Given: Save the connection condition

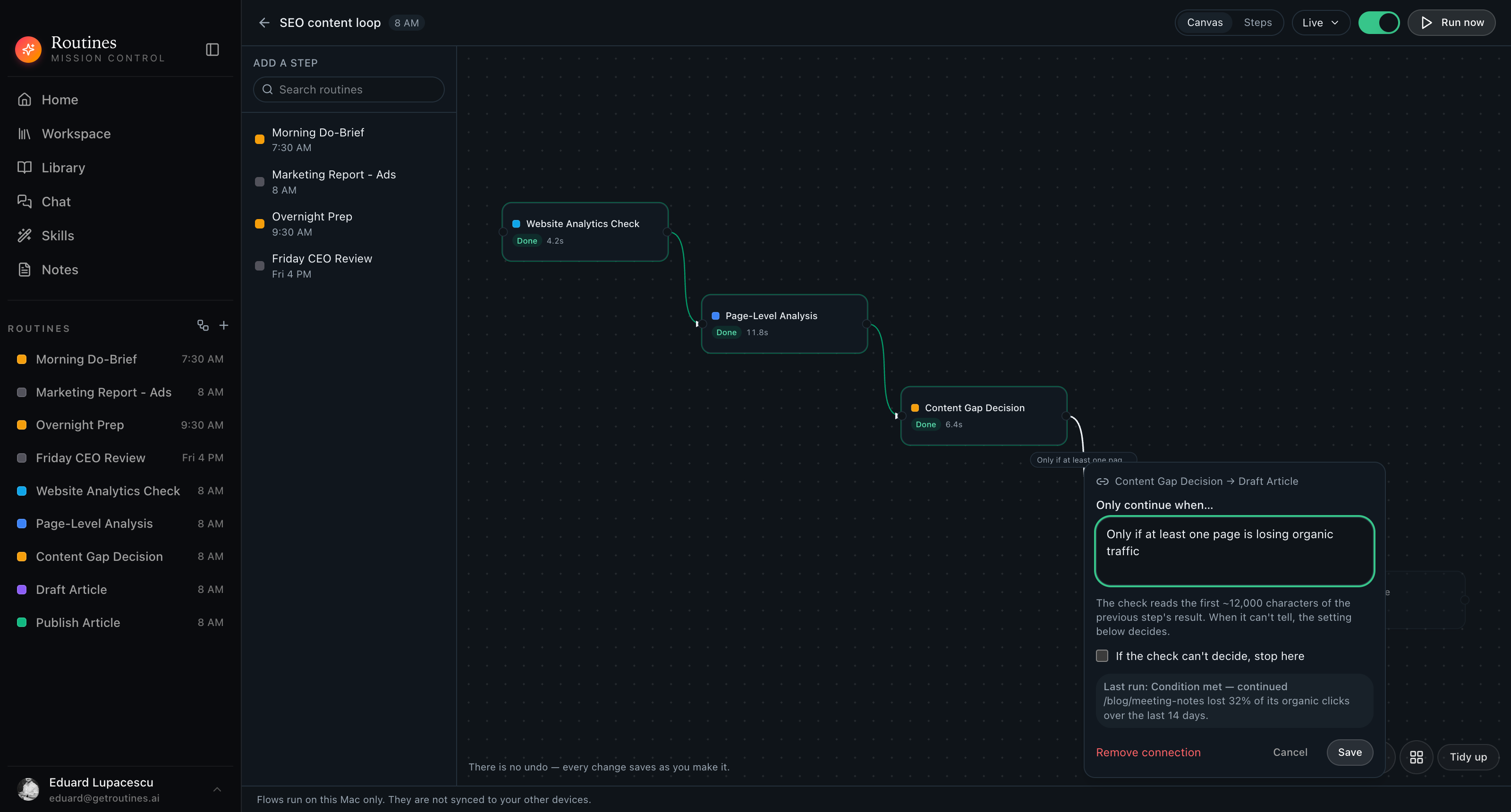Looking at the screenshot, I should [1350, 752].
